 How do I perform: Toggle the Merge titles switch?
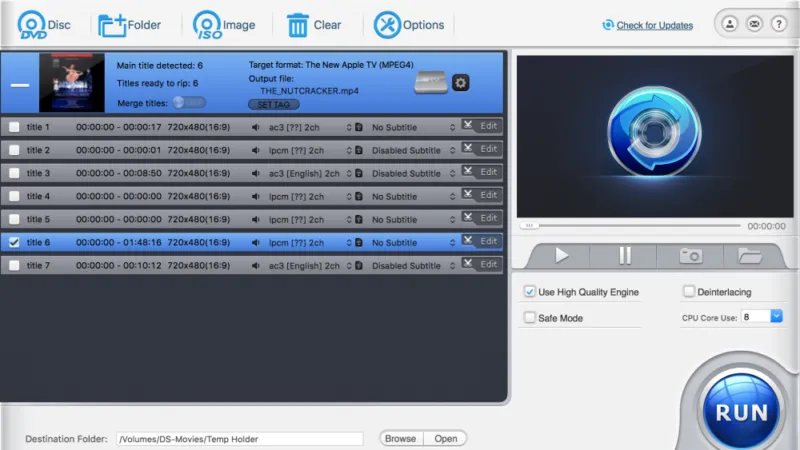[x=189, y=103]
